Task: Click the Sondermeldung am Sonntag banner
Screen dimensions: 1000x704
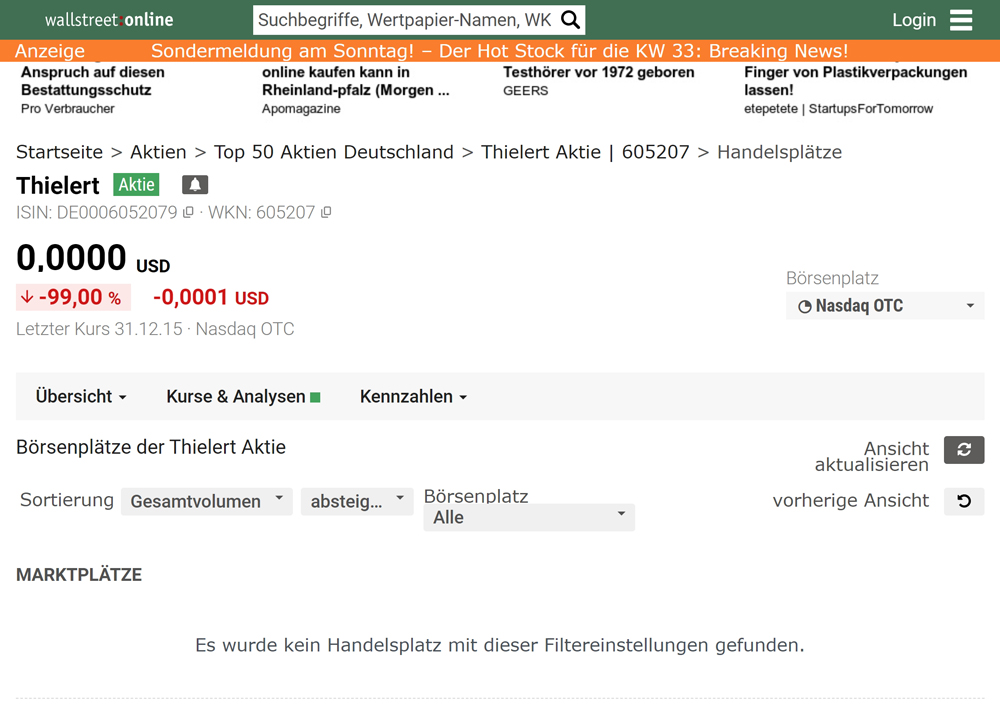Action: (x=499, y=50)
